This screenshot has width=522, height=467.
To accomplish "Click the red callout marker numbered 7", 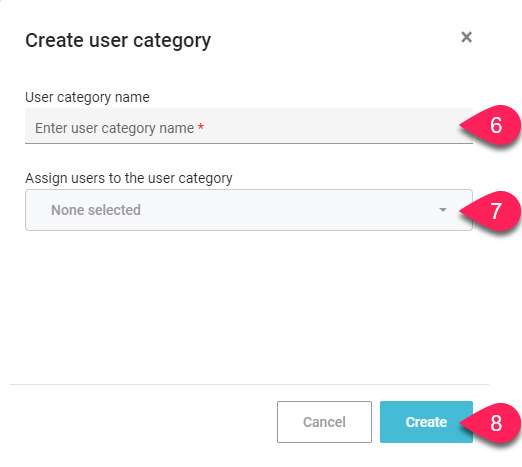I will pos(491,211).
